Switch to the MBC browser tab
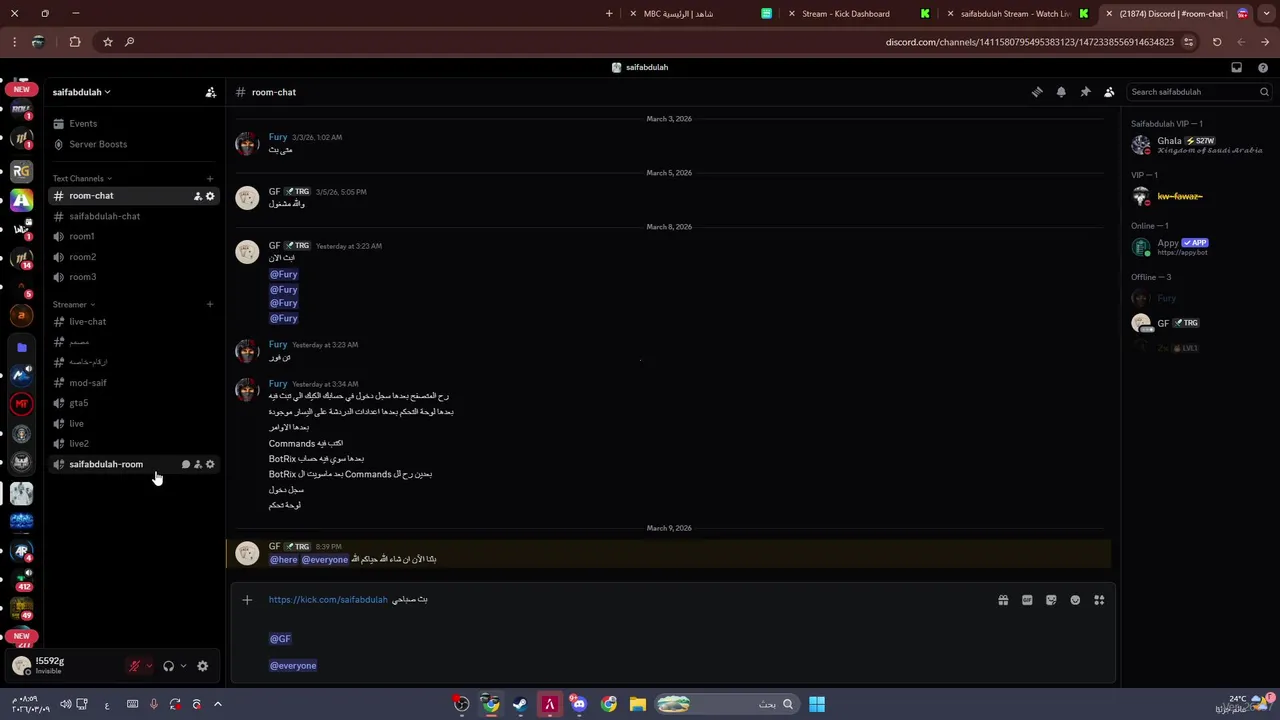 [x=700, y=14]
